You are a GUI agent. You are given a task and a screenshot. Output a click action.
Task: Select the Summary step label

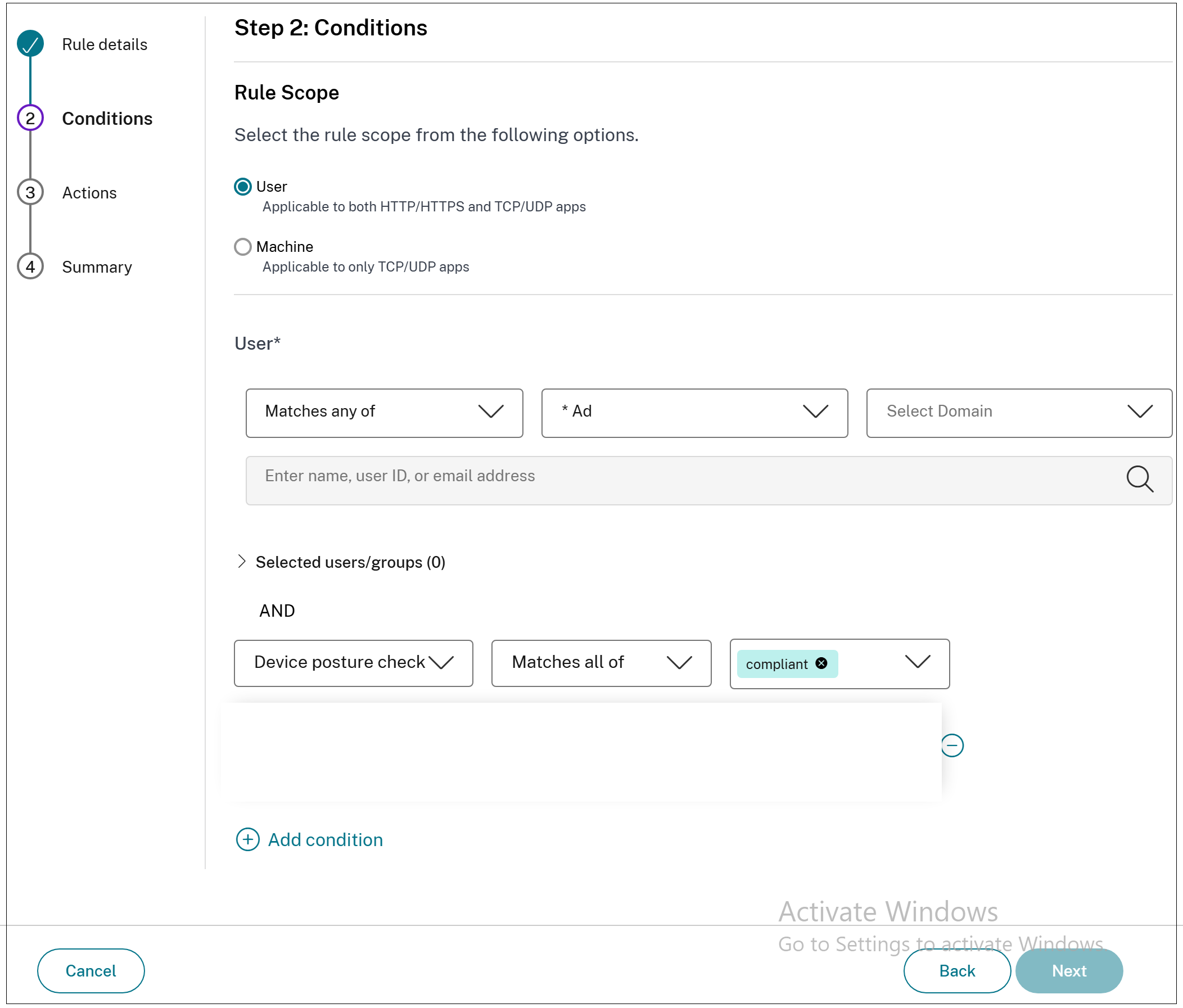pyautogui.click(x=97, y=267)
